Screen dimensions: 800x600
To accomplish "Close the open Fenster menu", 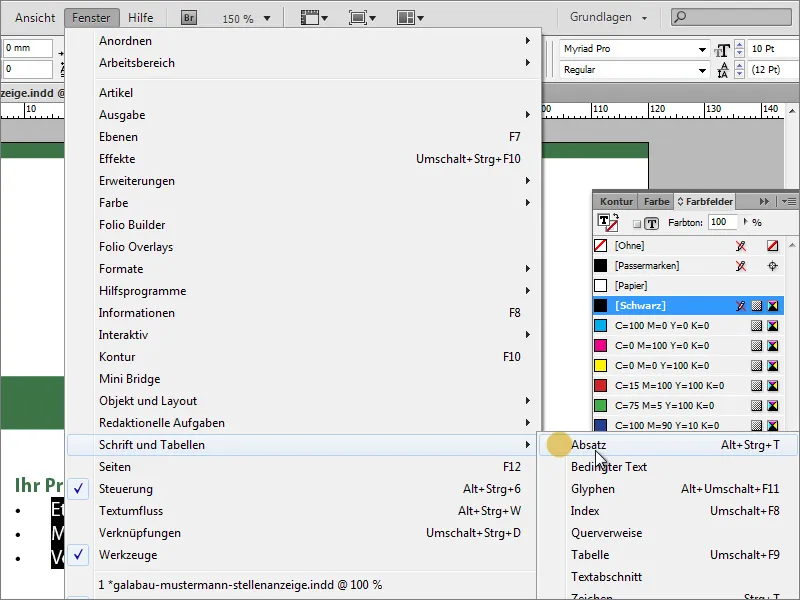I will tap(91, 18).
